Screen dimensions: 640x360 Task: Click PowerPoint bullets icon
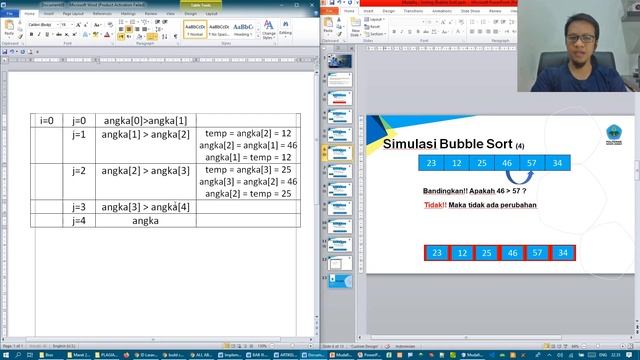(473, 22)
